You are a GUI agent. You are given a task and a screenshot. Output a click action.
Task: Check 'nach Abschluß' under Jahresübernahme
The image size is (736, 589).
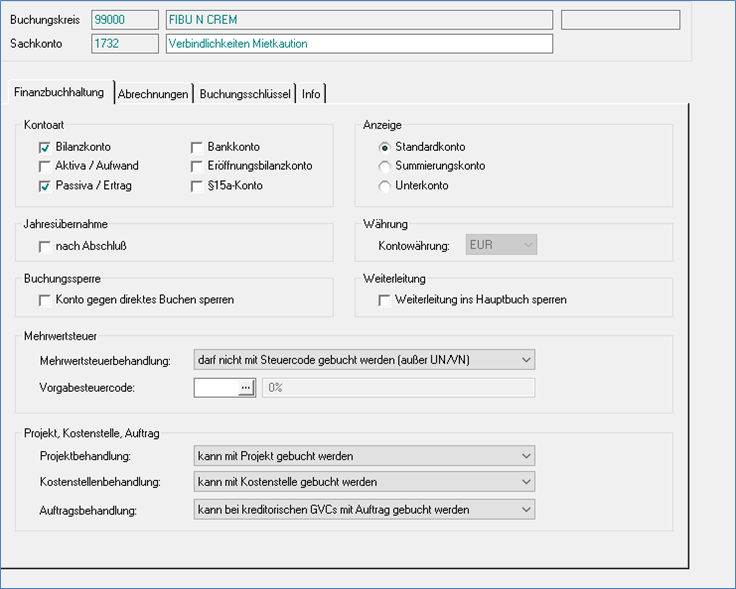[x=44, y=246]
